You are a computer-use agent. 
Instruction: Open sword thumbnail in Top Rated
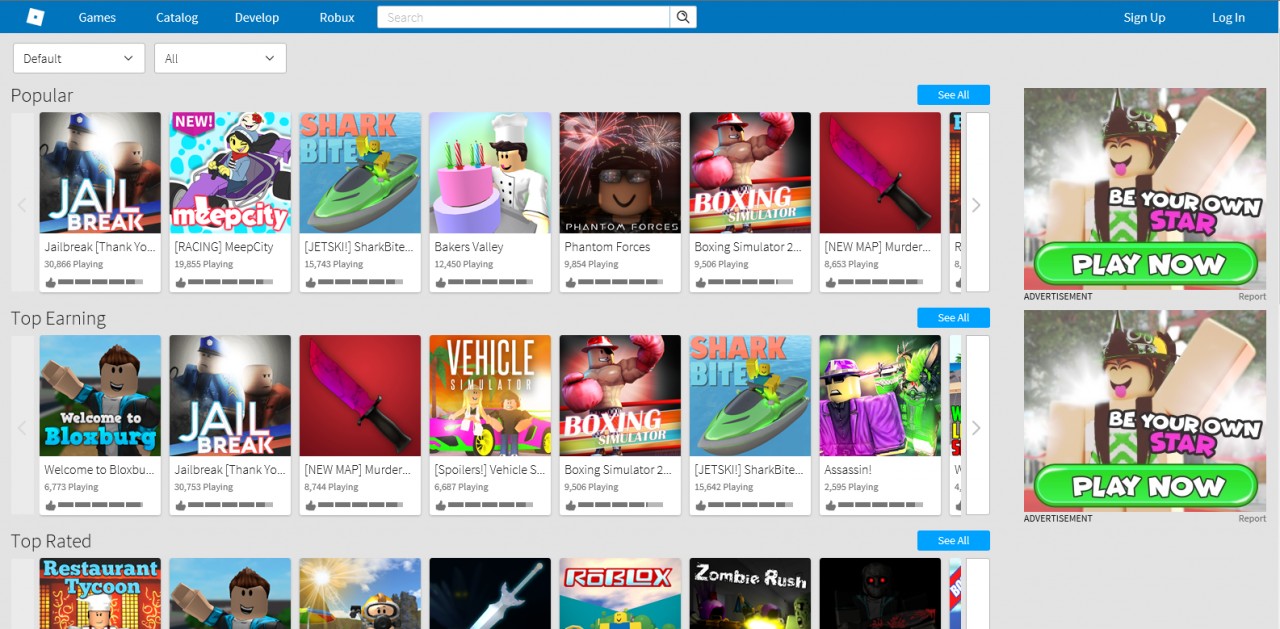490,593
